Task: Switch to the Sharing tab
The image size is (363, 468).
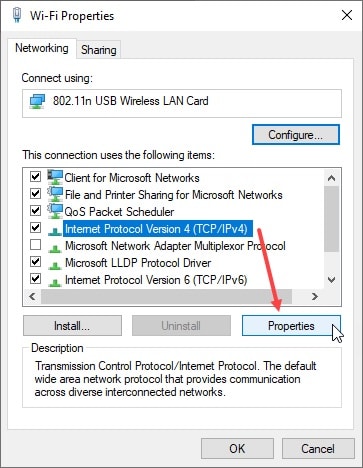Action: pyautogui.click(x=99, y=50)
